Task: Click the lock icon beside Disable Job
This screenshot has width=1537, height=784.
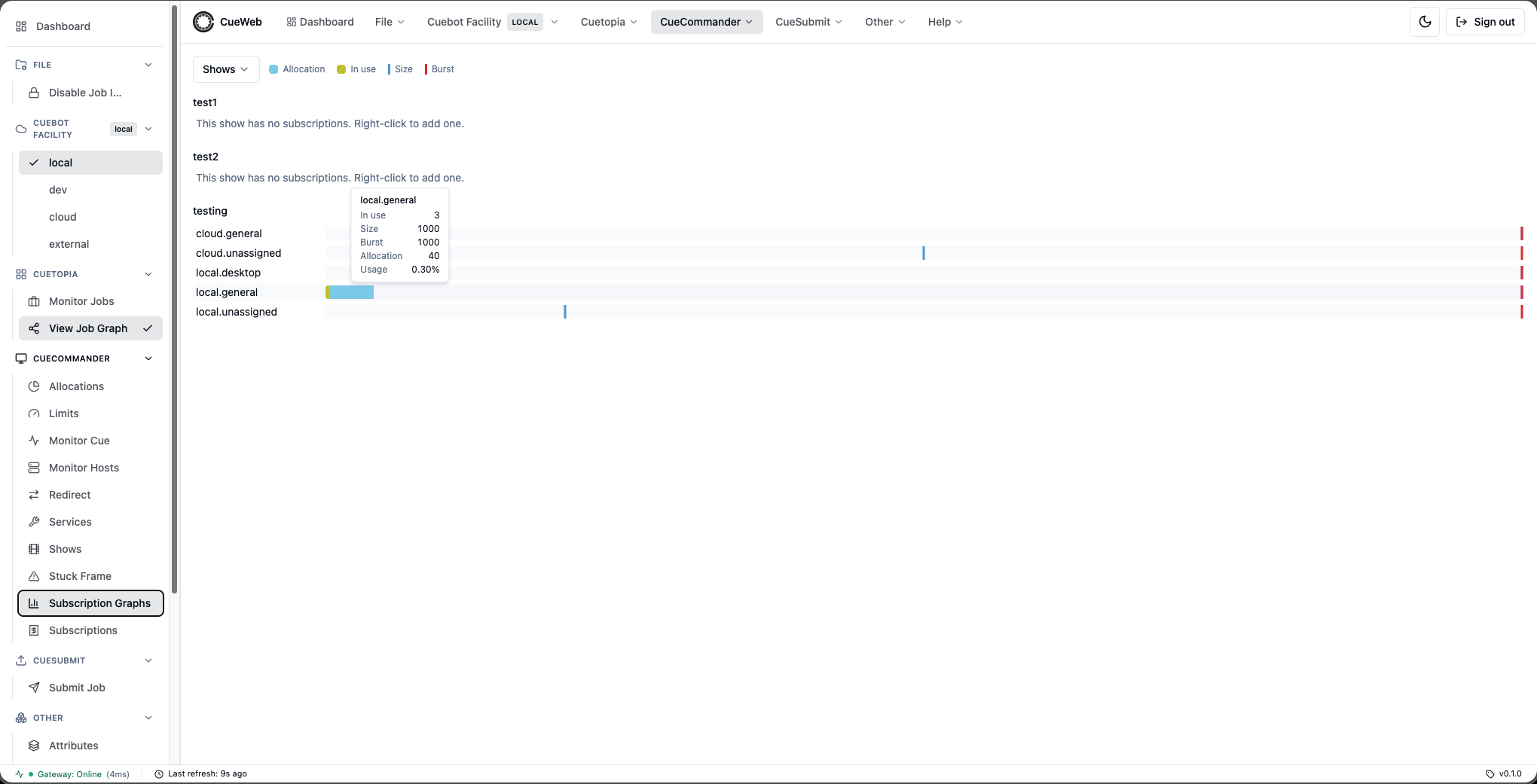Action: coord(34,93)
